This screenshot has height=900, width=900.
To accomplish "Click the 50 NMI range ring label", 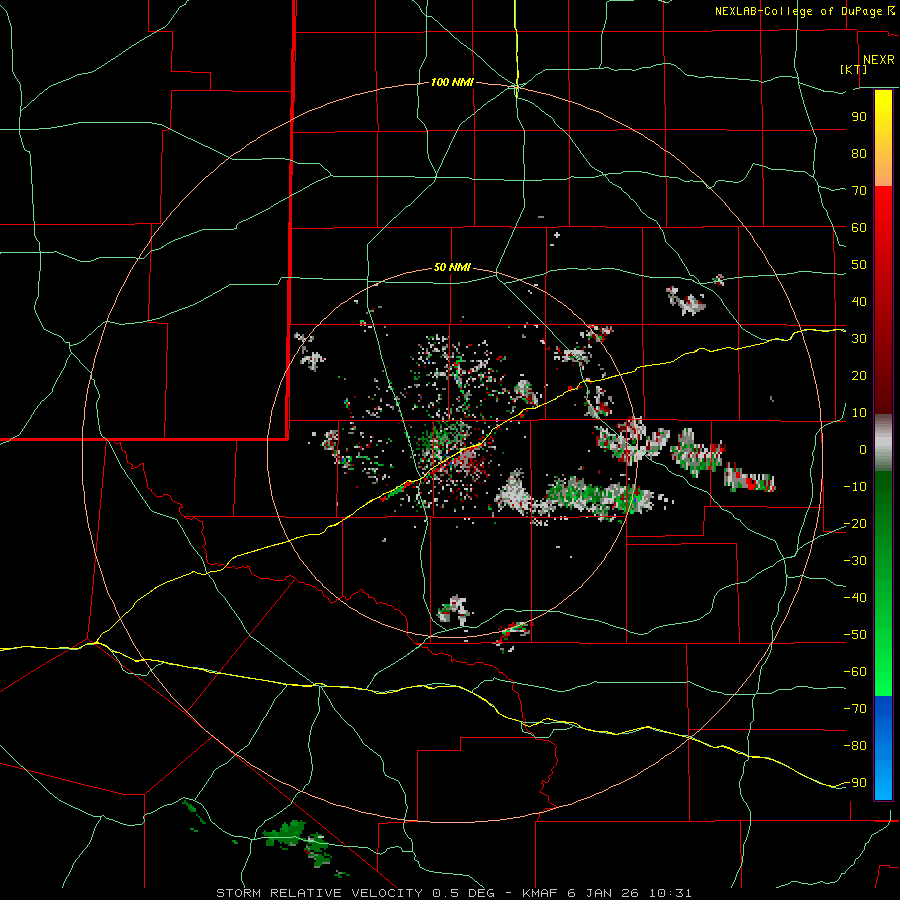I will pos(452,267).
